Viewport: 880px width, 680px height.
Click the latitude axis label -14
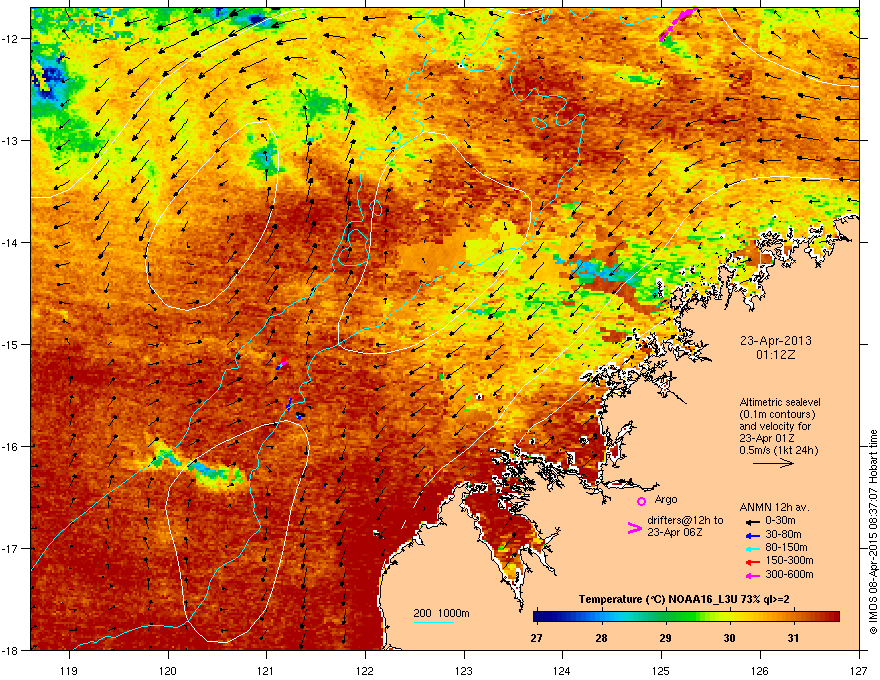point(11,243)
